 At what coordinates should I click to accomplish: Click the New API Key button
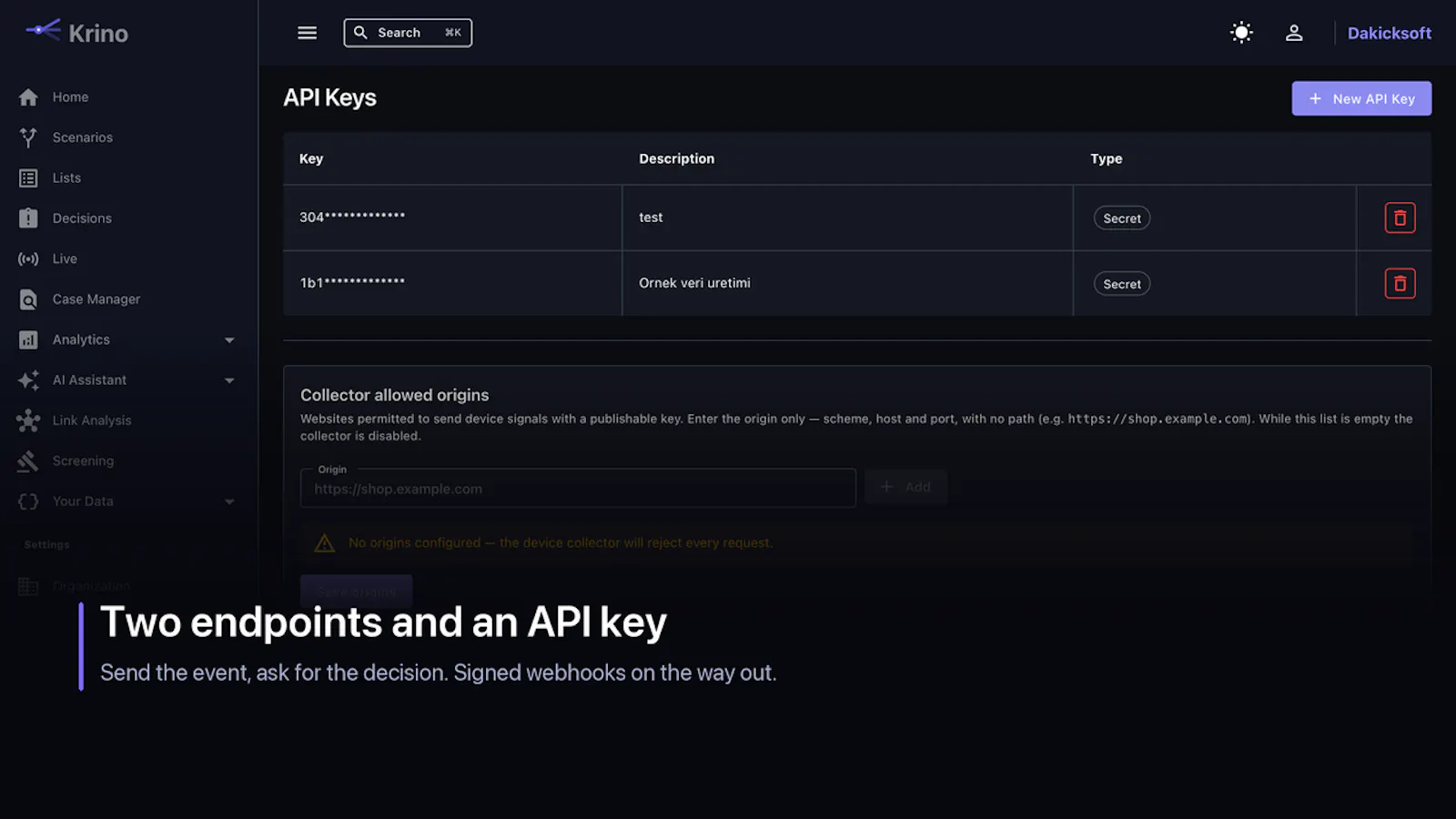pyautogui.click(x=1361, y=98)
